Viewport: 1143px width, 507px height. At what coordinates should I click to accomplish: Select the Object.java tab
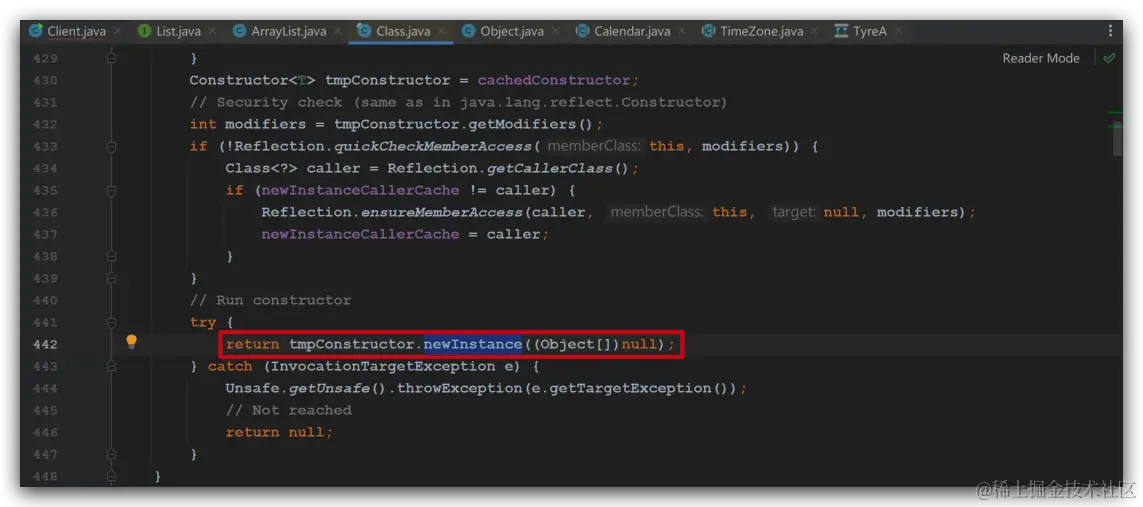pos(512,31)
